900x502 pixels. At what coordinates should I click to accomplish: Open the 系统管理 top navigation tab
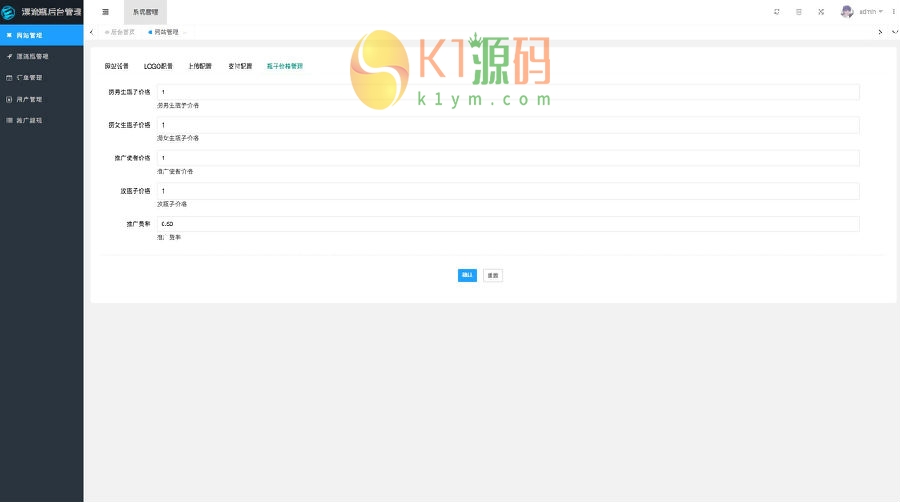(145, 12)
